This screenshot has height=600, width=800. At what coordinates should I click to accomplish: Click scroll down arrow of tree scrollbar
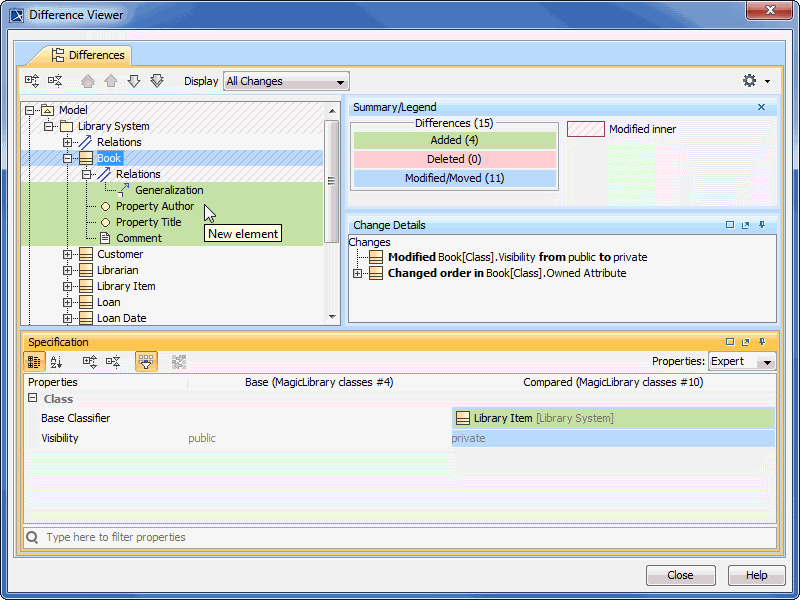[x=332, y=317]
